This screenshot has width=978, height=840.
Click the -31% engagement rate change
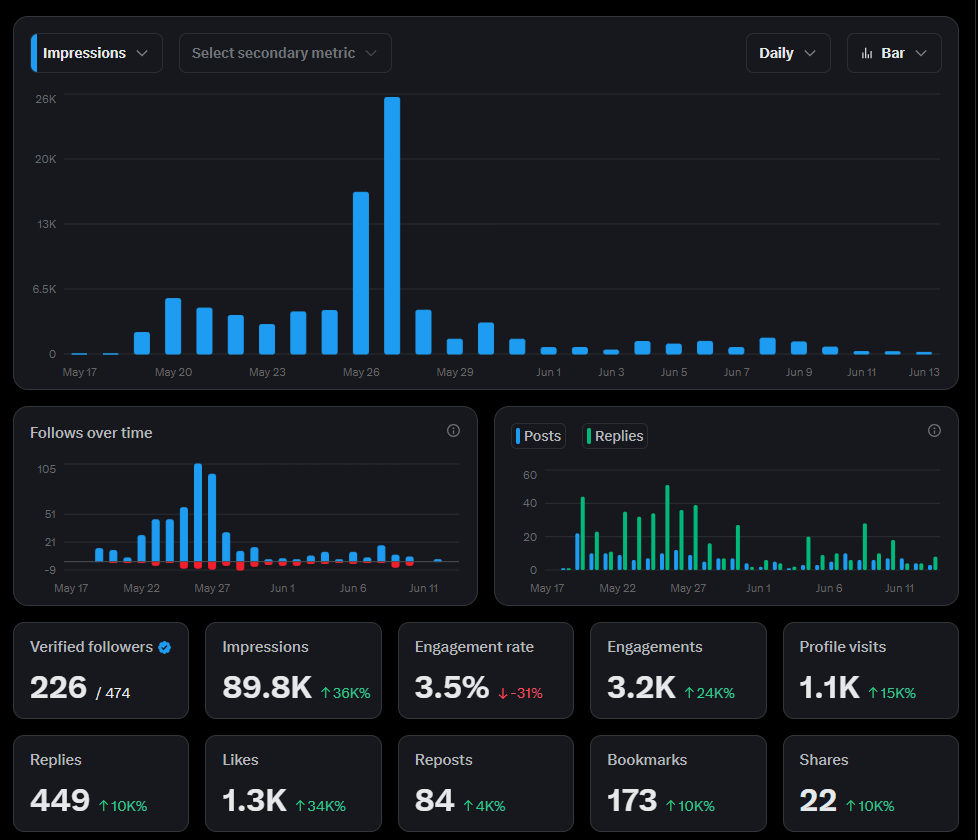pos(521,693)
